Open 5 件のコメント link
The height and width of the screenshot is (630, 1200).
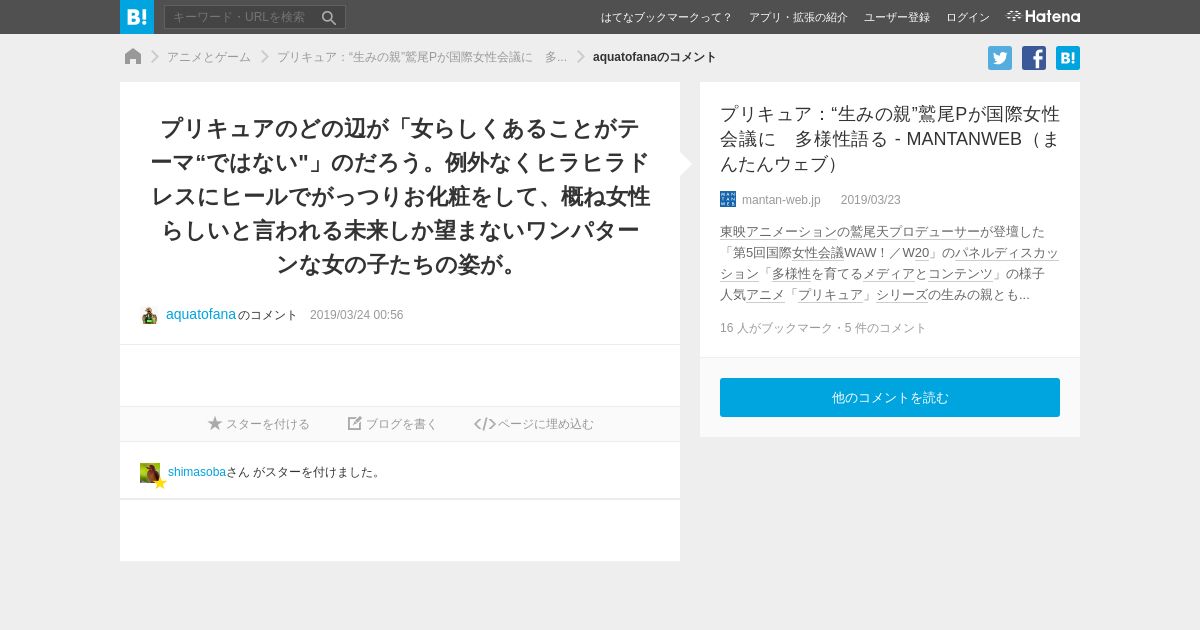tap(885, 328)
